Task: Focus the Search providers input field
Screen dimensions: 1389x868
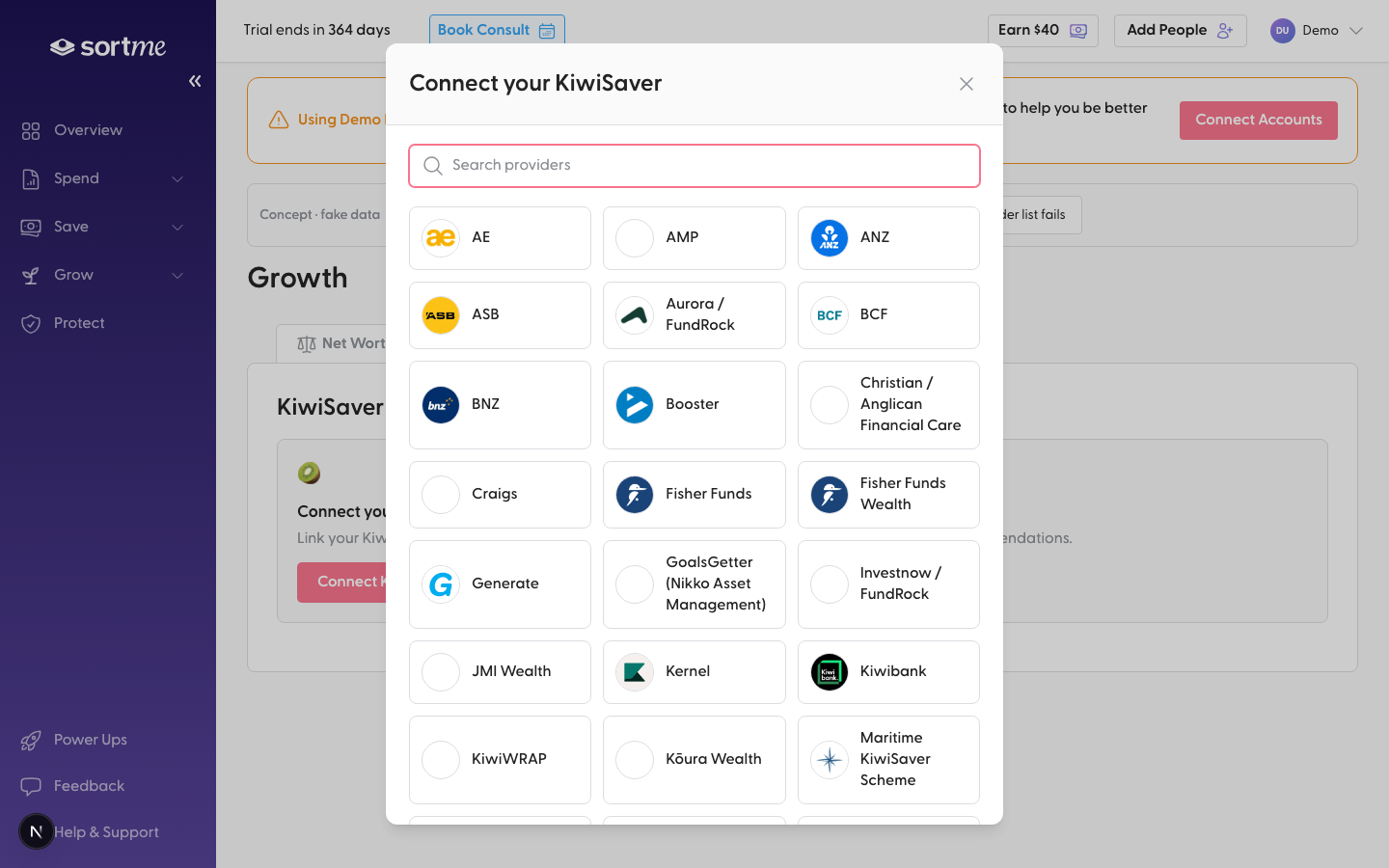Action: [x=694, y=166]
